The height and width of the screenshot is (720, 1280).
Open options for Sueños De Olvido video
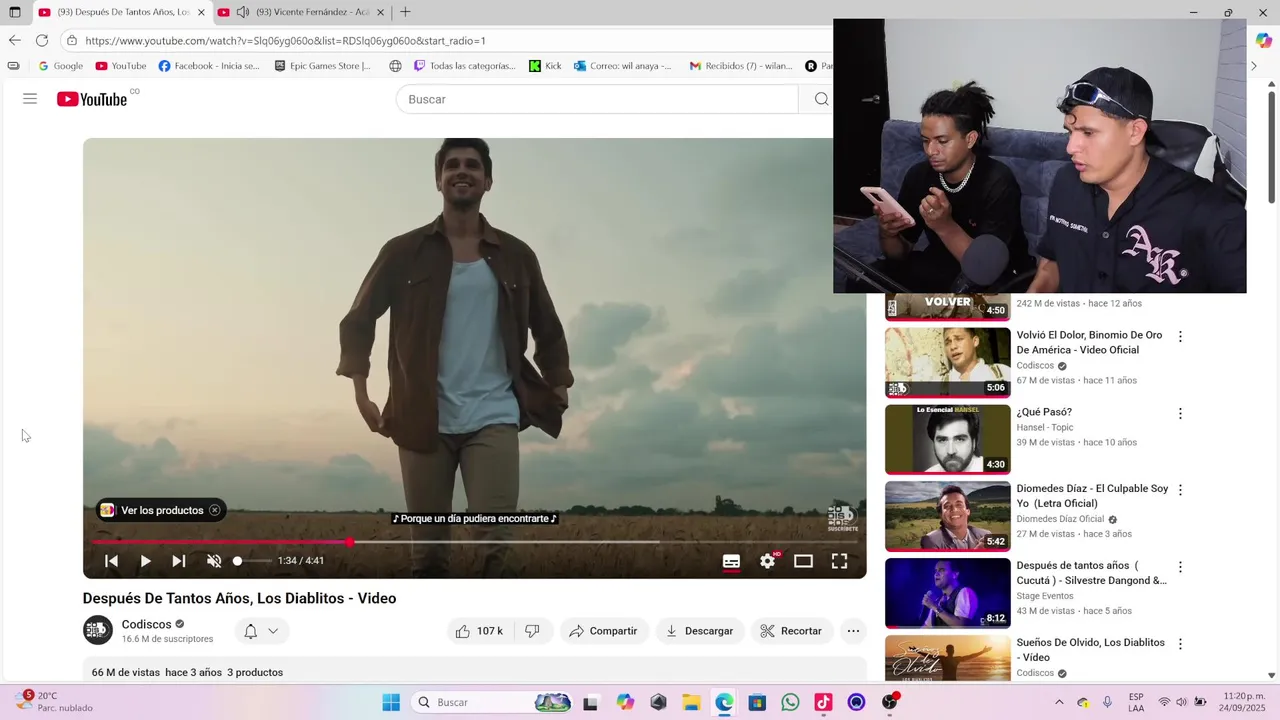(x=1180, y=644)
